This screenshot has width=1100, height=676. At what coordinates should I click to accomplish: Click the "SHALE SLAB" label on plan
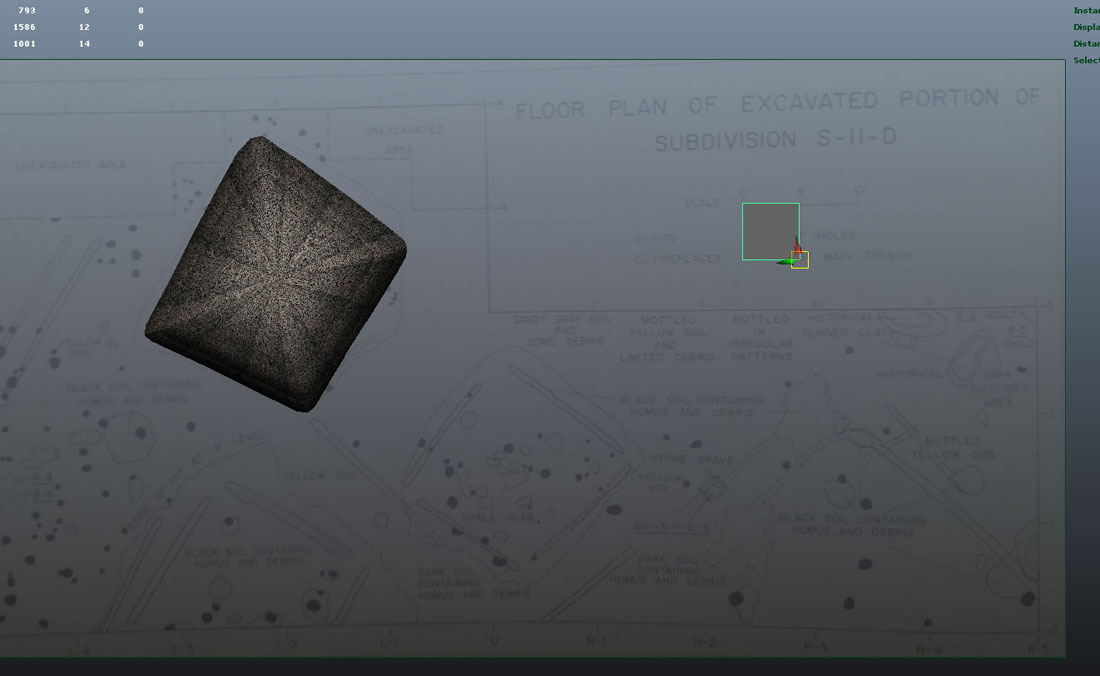(x=497, y=517)
